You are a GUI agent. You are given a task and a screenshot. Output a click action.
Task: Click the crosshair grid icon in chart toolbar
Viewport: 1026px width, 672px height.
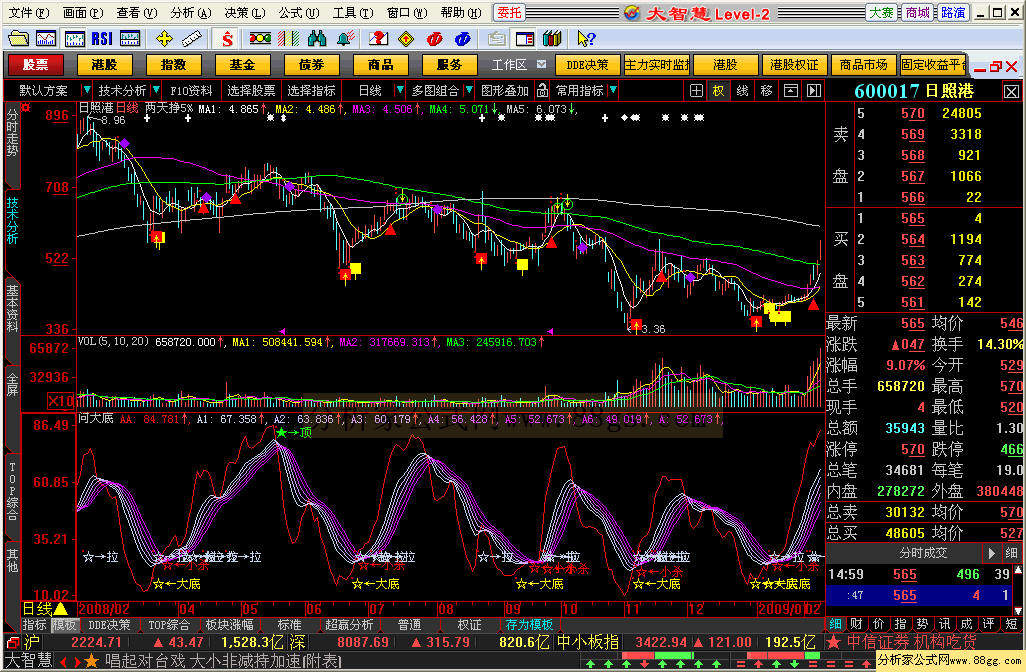696,91
